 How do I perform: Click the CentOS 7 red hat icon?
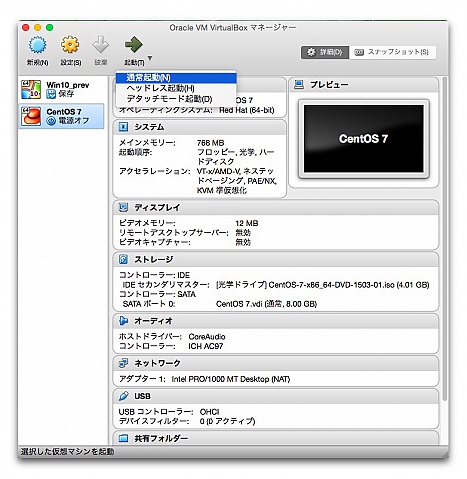point(31,116)
